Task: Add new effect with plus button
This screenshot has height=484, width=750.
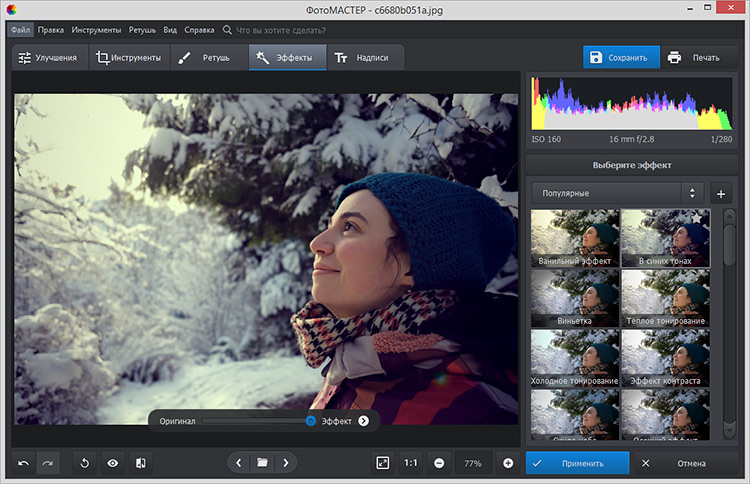Action: (x=721, y=193)
